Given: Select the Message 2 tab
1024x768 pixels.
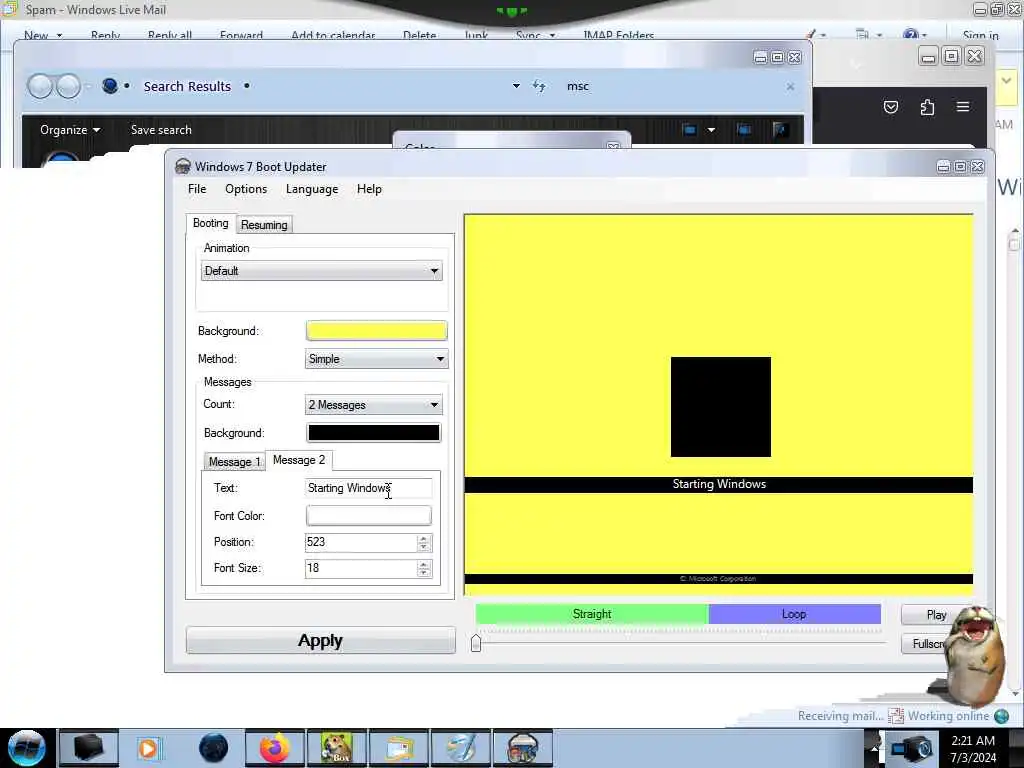Looking at the screenshot, I should (x=298, y=460).
